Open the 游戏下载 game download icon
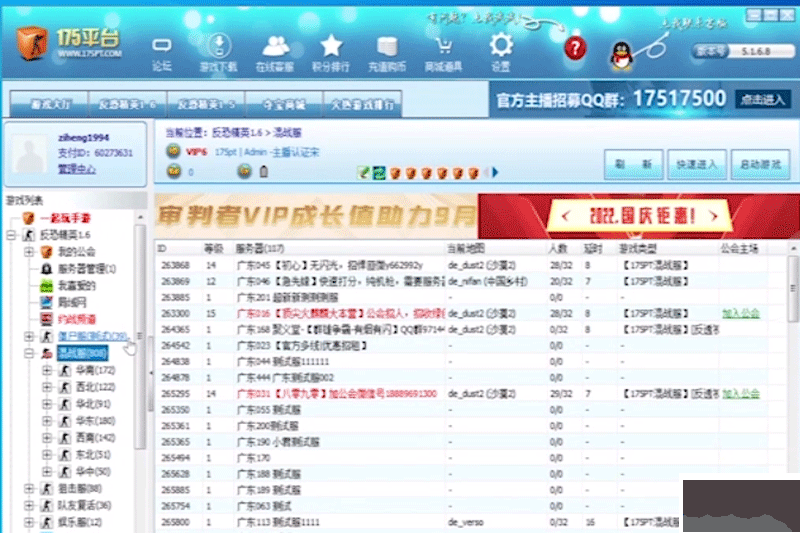Screen dimensions: 800x533 coord(218,53)
